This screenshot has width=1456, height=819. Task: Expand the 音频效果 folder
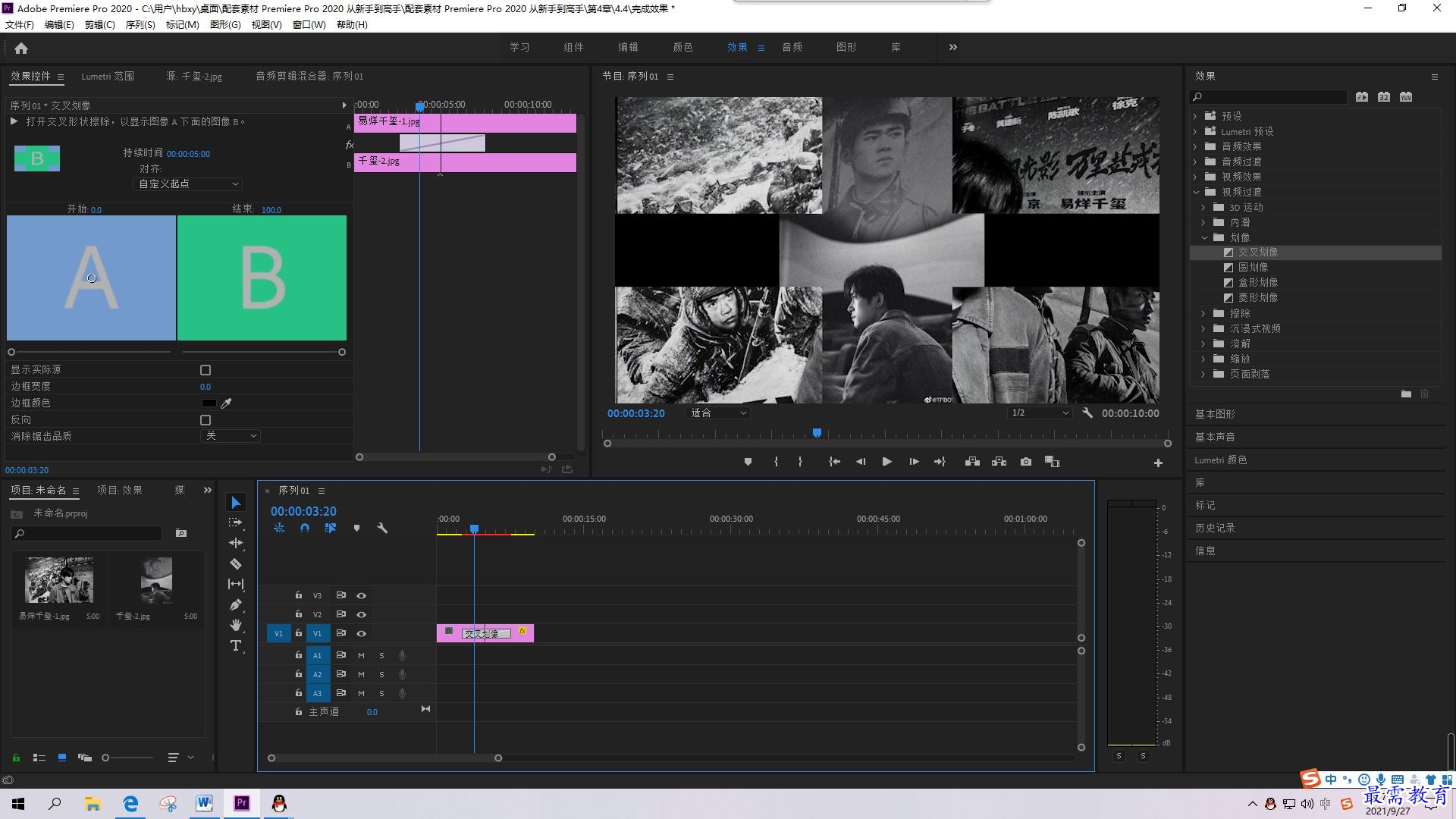coord(1195,147)
